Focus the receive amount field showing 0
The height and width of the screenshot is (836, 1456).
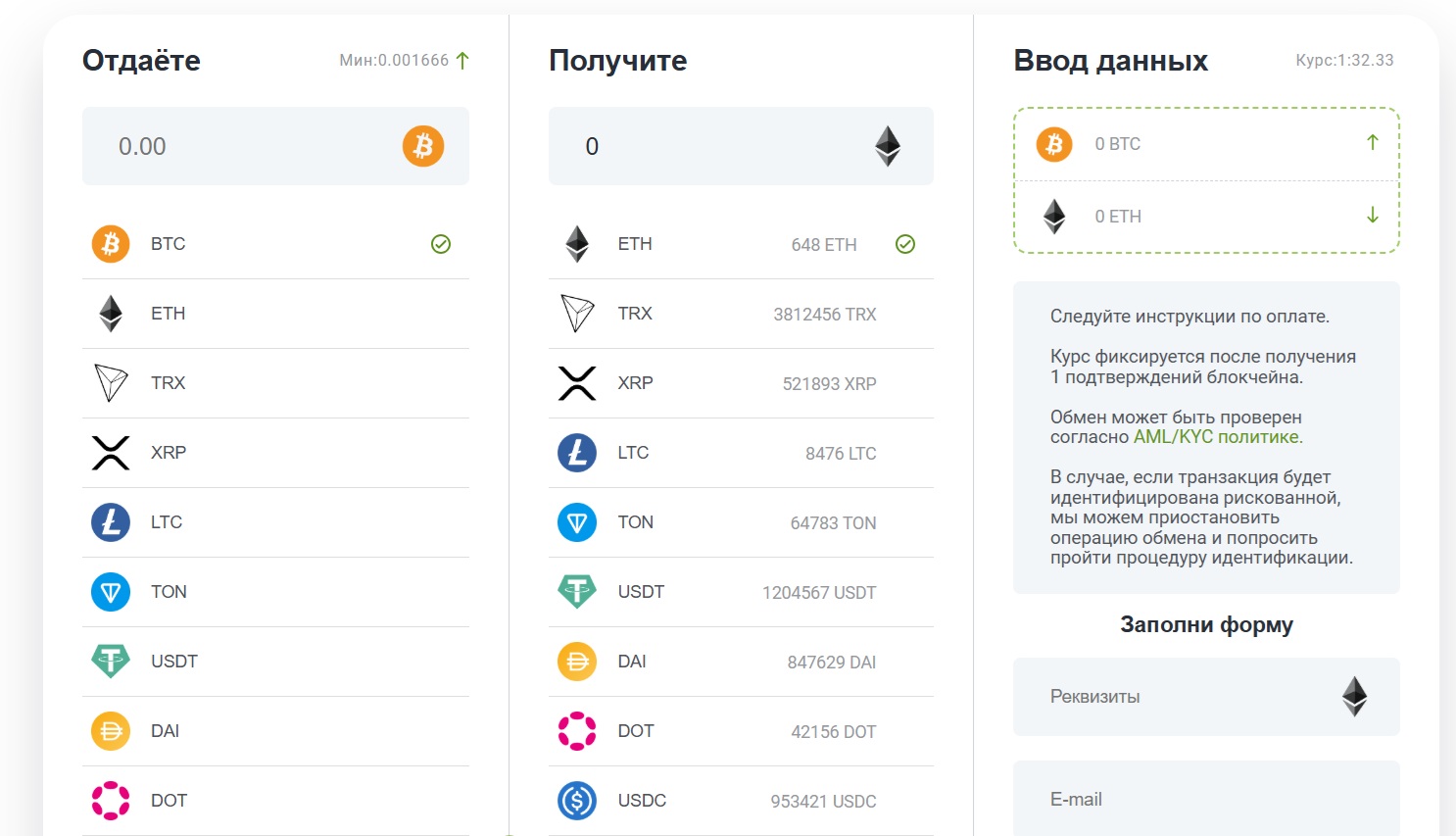[741, 146]
